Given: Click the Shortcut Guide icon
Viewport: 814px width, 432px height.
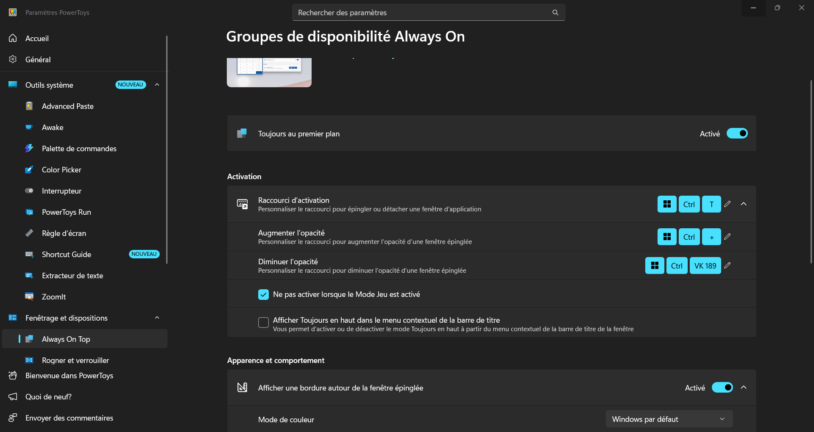Looking at the screenshot, I should (x=30, y=254).
